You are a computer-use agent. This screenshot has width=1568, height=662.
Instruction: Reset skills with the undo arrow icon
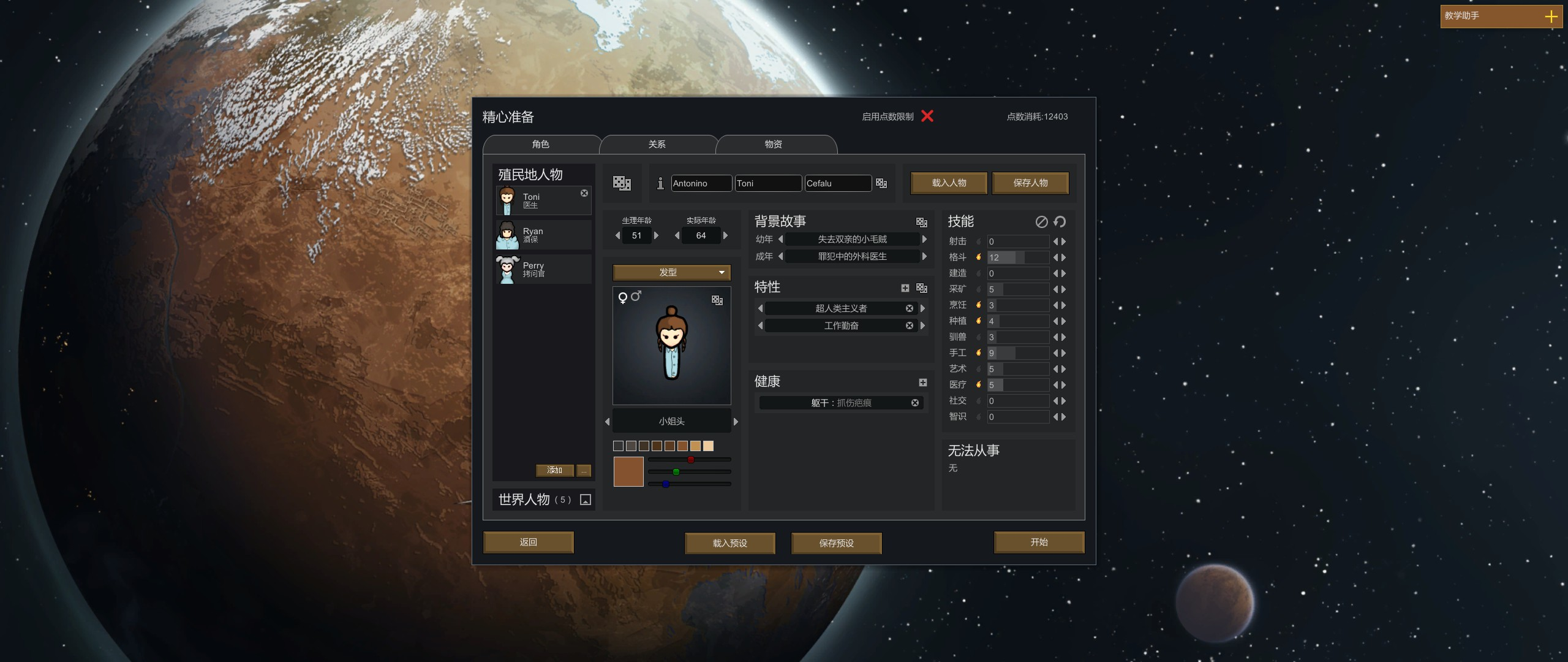coord(1060,222)
